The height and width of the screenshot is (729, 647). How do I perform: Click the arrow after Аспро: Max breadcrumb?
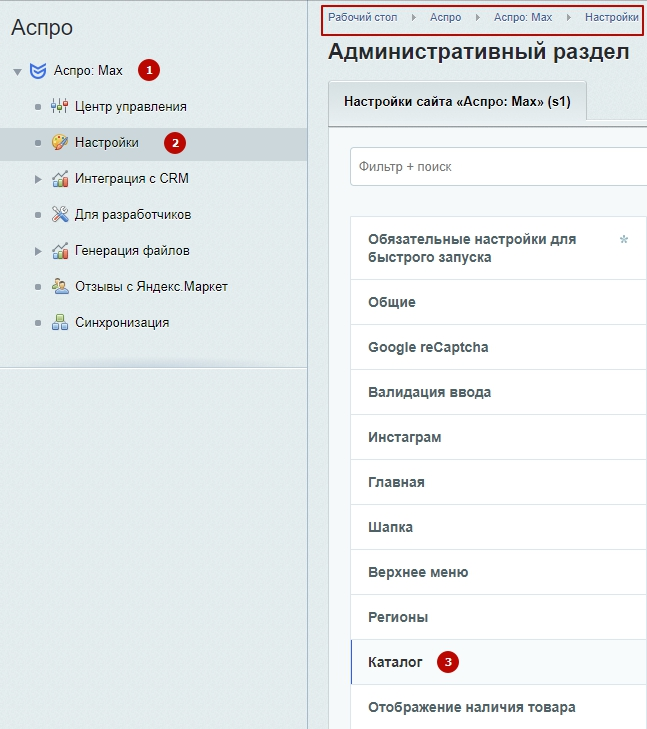[568, 18]
